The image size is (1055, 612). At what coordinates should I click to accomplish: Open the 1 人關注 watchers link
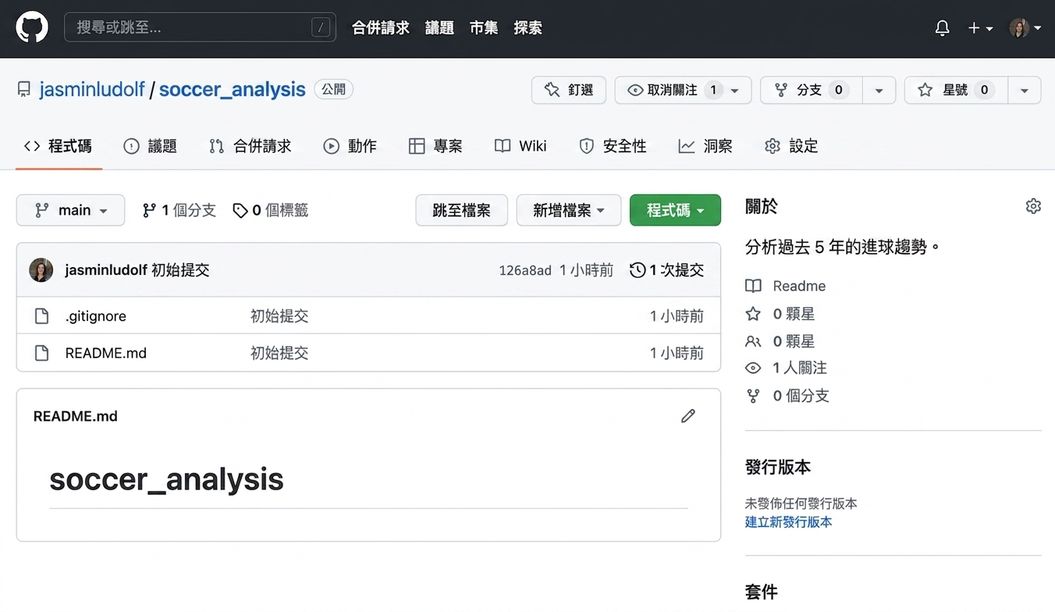[799, 368]
